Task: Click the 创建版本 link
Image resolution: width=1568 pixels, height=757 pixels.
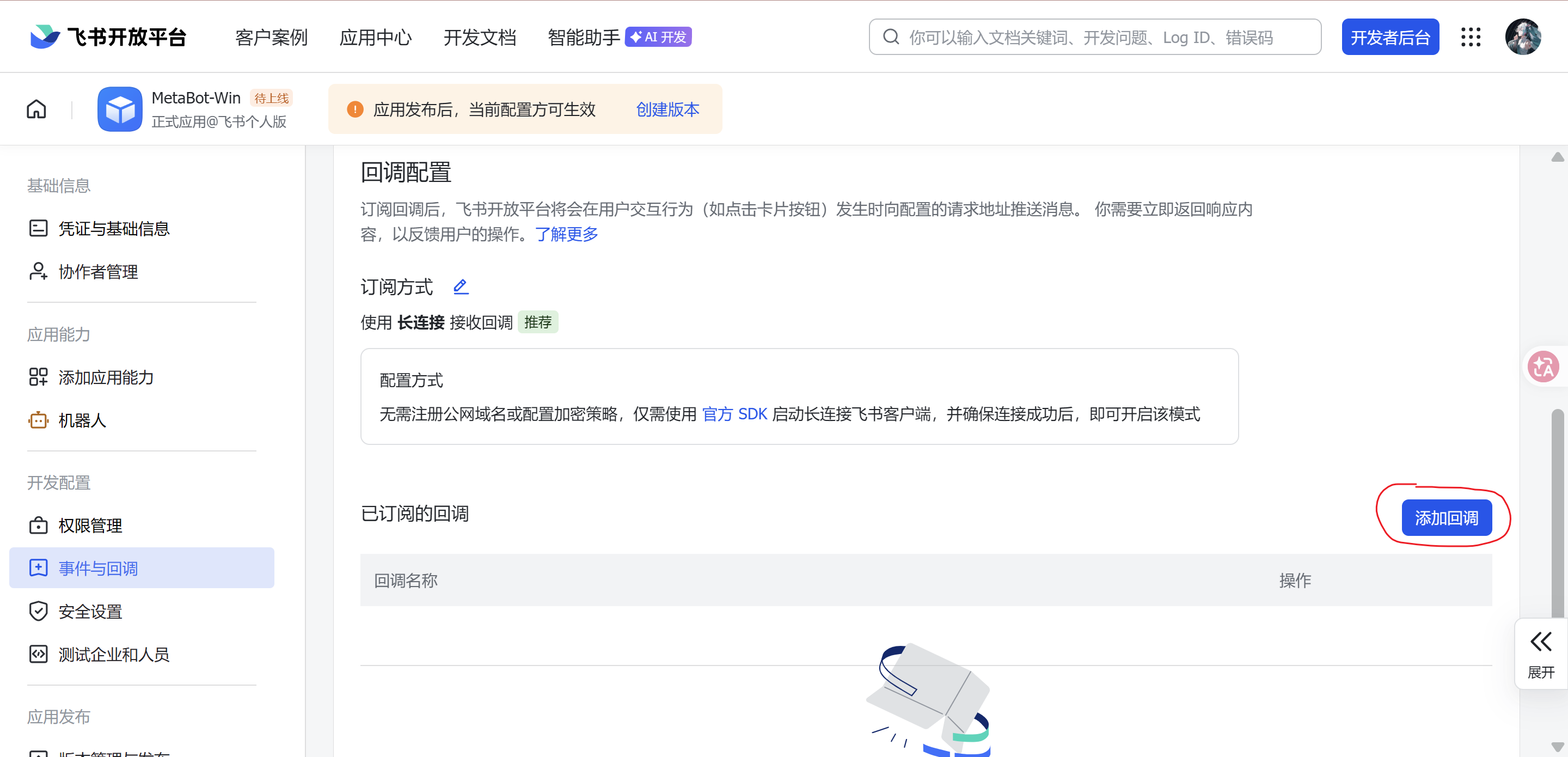Action: pyautogui.click(x=667, y=109)
